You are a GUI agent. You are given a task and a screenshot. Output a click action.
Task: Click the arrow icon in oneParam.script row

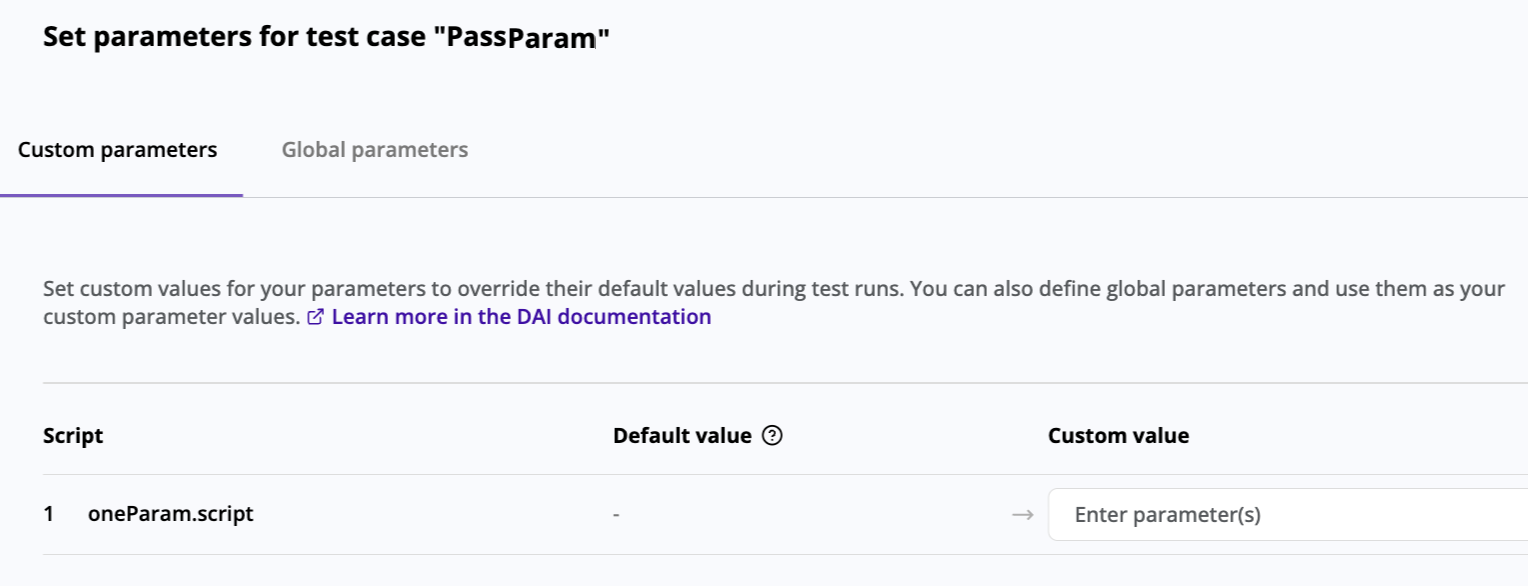click(1022, 514)
